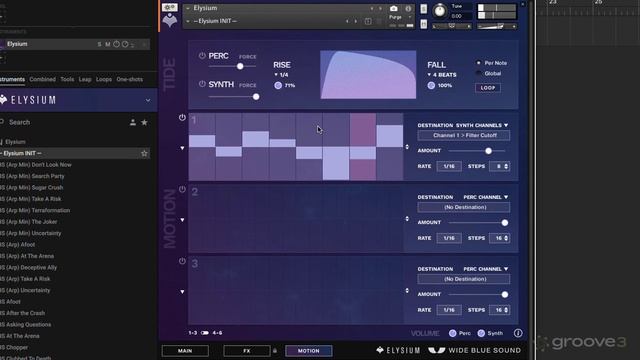Click sequencer 3 randomize arrows icon
640x360 pixels.
(x=407, y=291)
